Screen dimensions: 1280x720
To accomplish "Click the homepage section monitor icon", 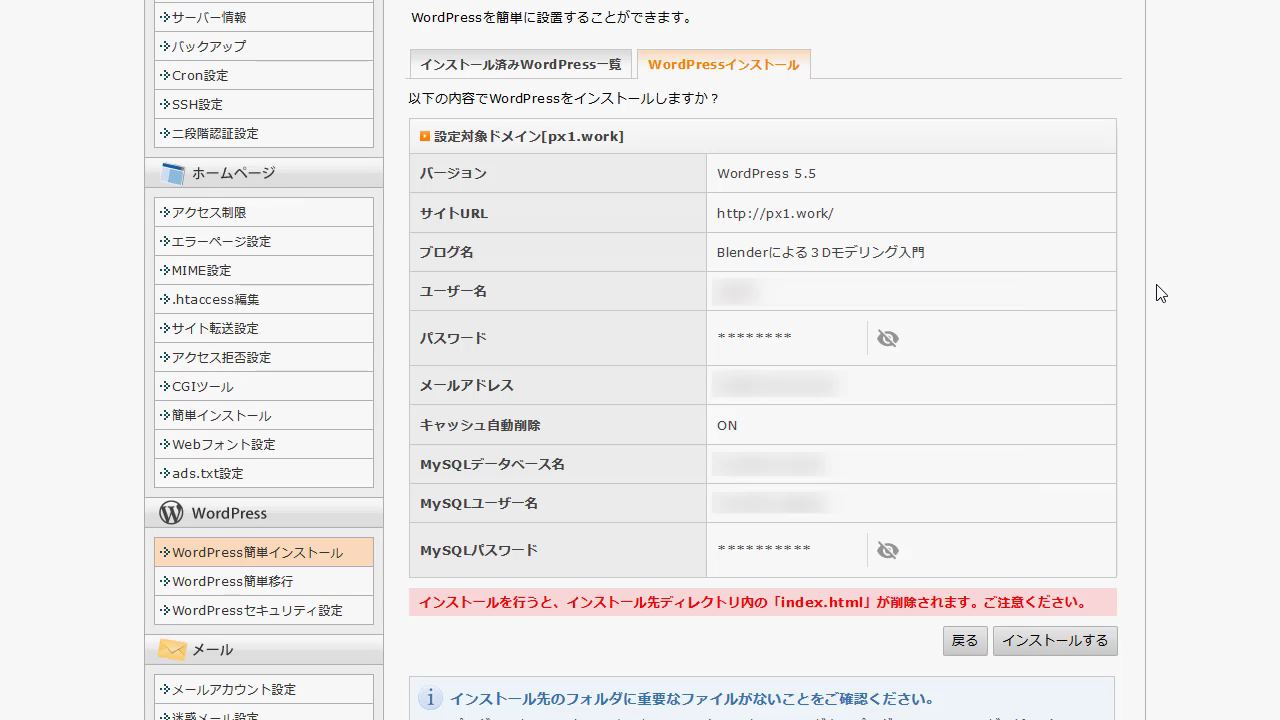I will [x=173, y=174].
